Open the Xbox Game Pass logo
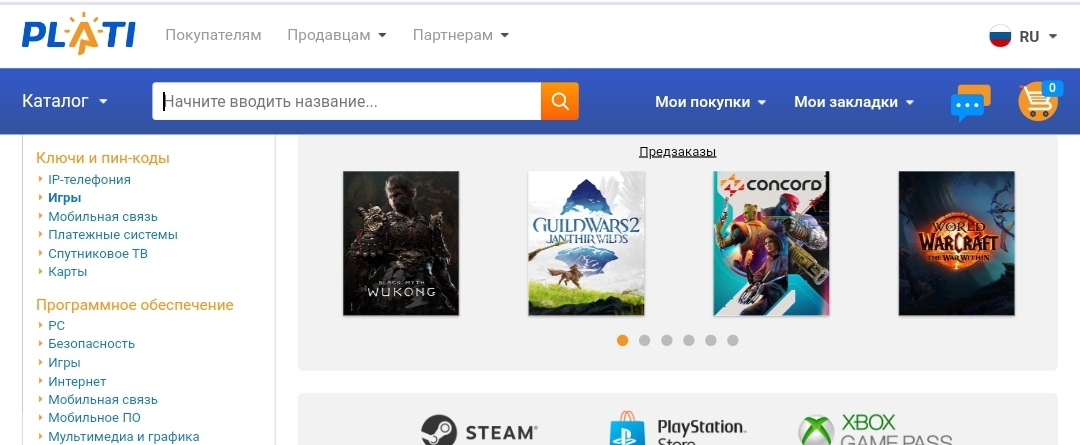 click(875, 430)
